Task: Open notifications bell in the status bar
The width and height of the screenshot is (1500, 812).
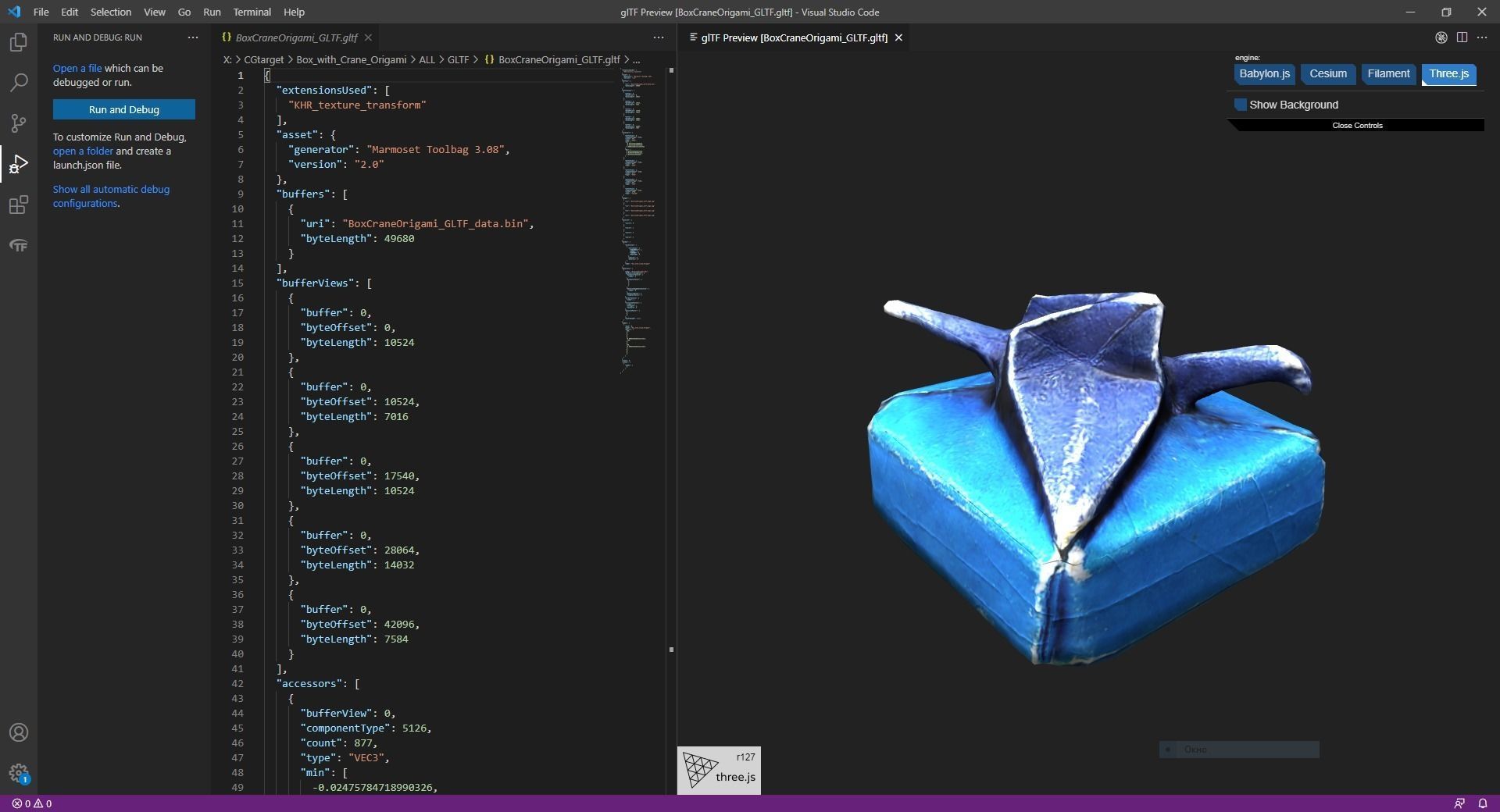Action: coord(1482,803)
